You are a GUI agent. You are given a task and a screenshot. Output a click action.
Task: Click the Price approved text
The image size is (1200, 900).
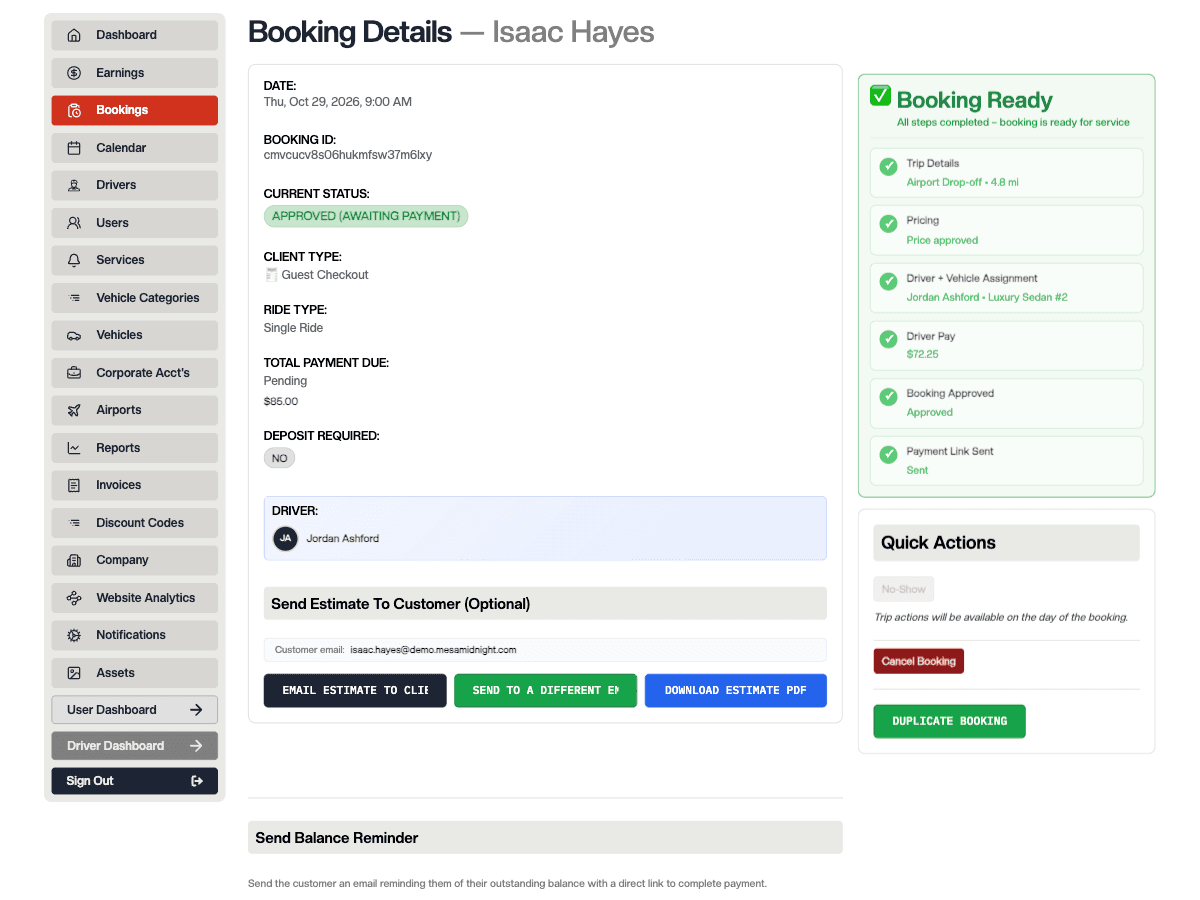click(x=942, y=240)
